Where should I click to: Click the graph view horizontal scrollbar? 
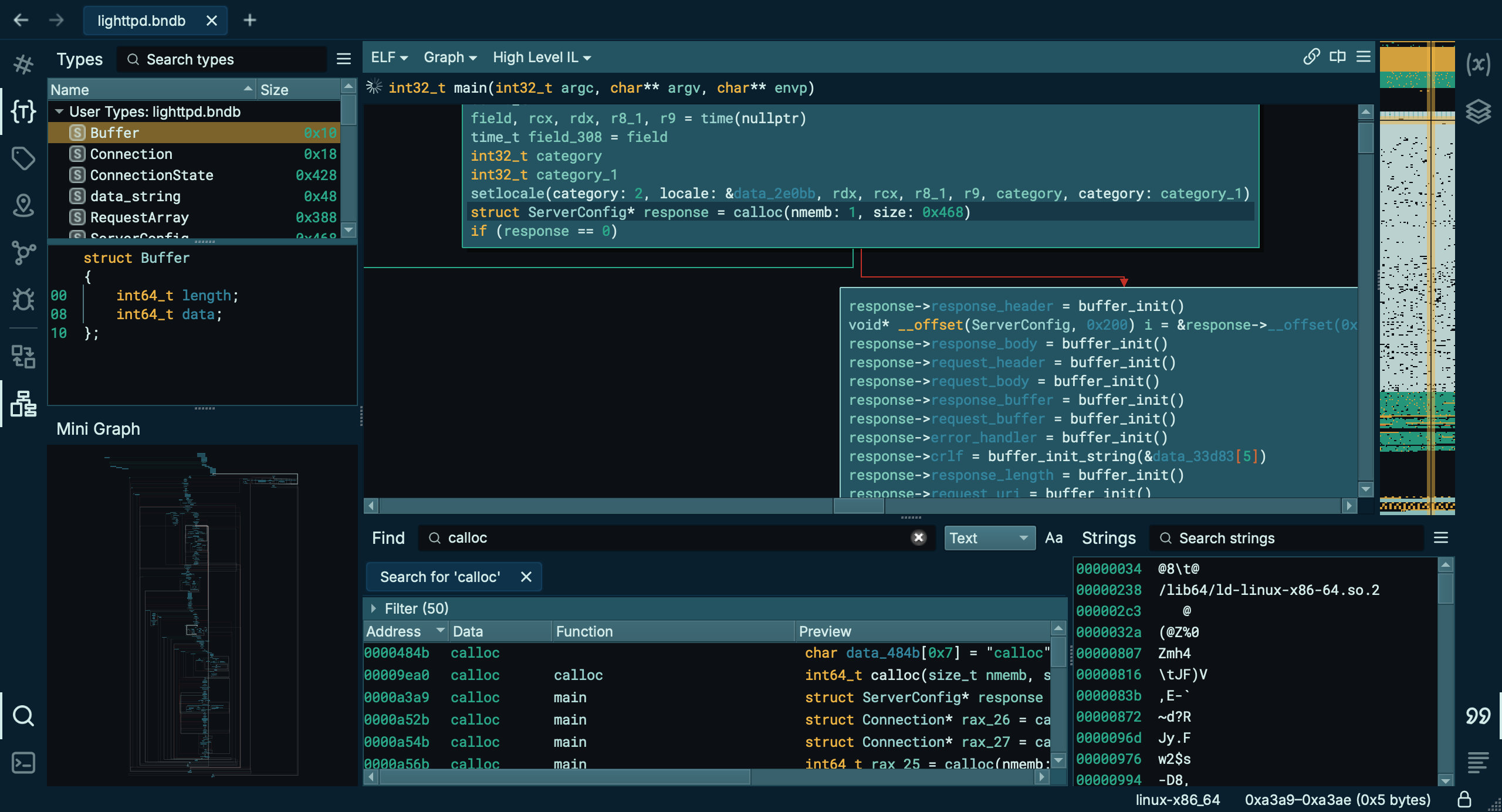coord(860,505)
